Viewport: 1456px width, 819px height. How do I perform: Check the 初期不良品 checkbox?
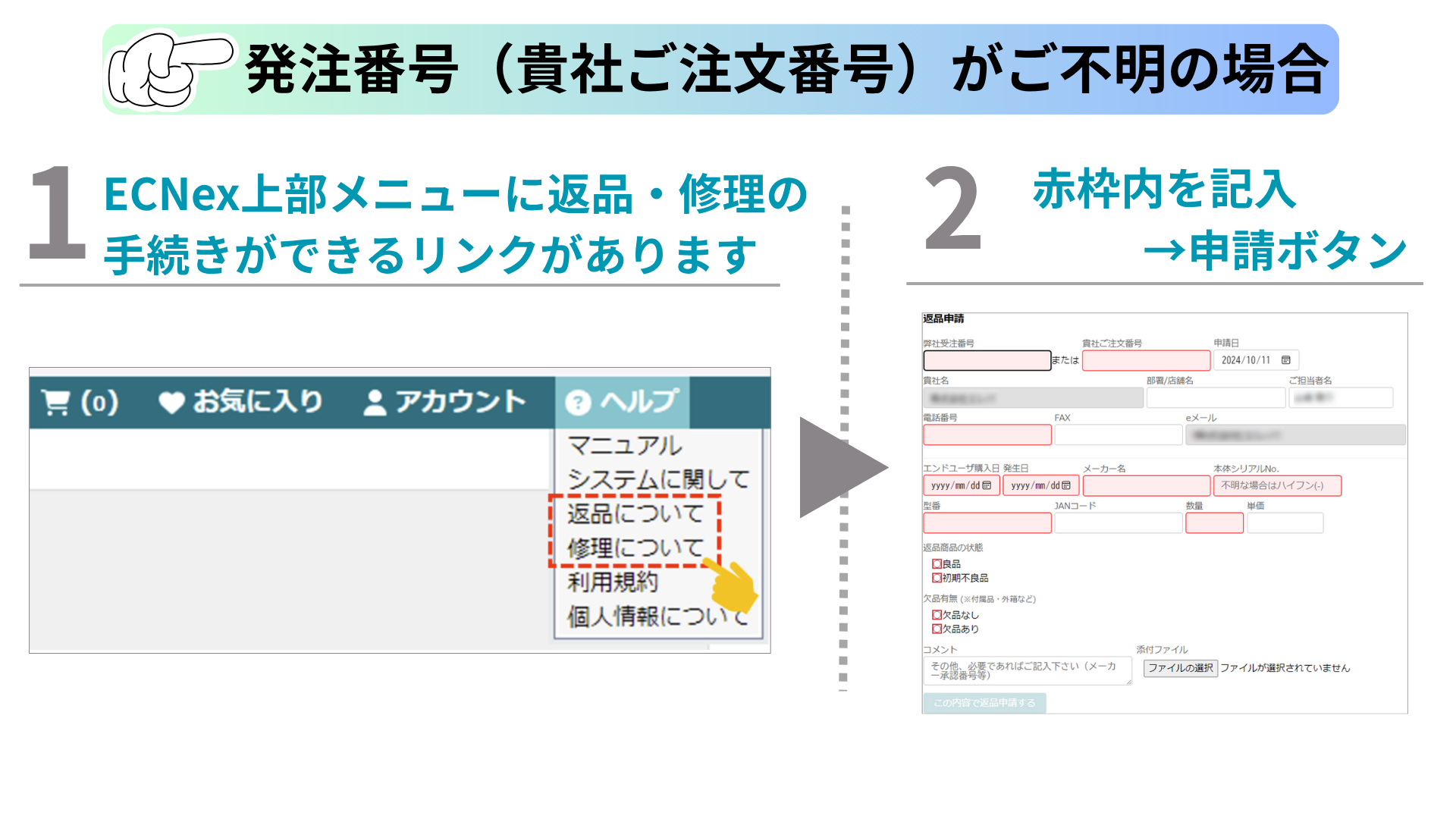[936, 578]
